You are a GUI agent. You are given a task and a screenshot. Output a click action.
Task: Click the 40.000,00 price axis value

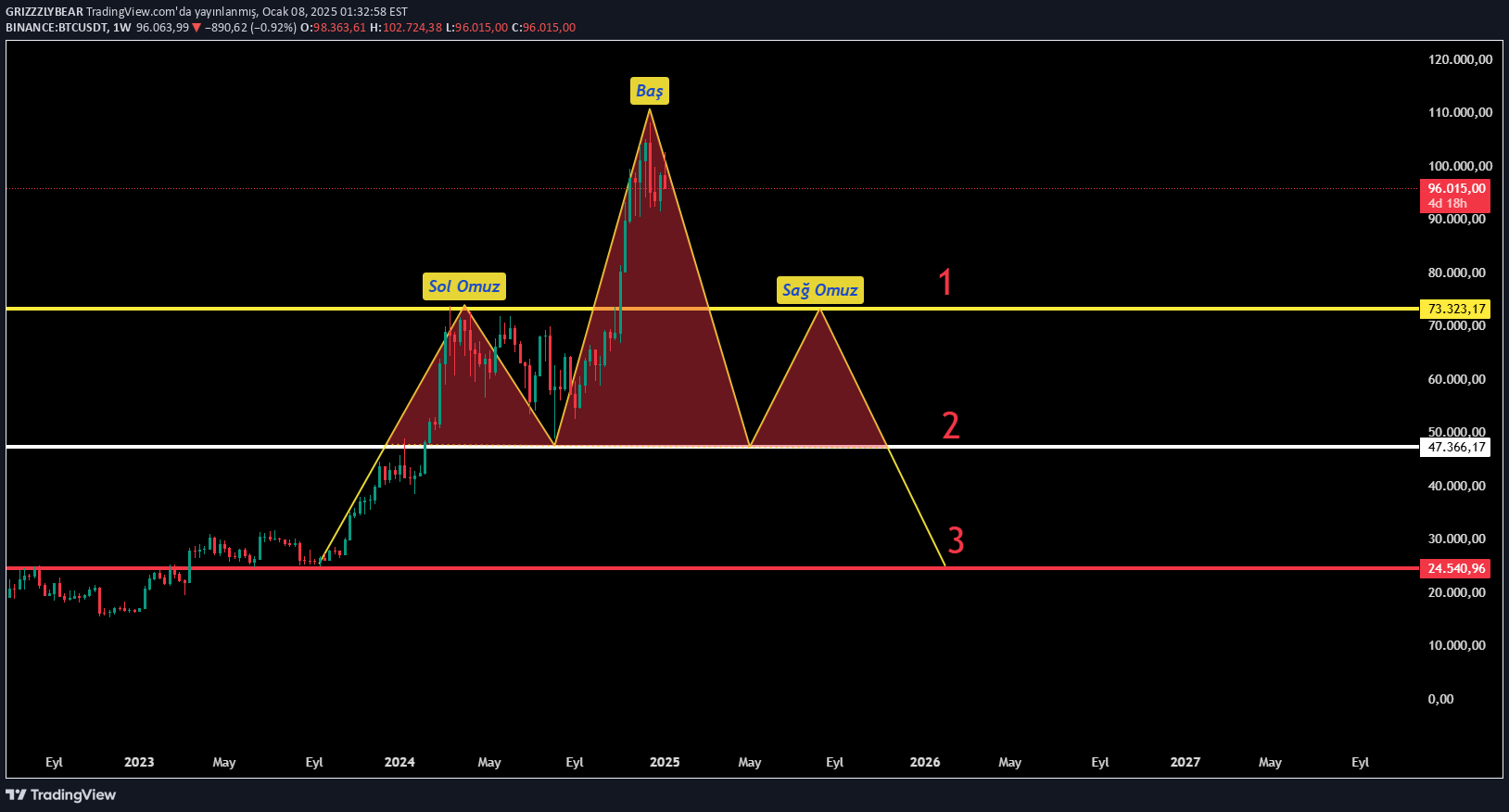(1457, 486)
